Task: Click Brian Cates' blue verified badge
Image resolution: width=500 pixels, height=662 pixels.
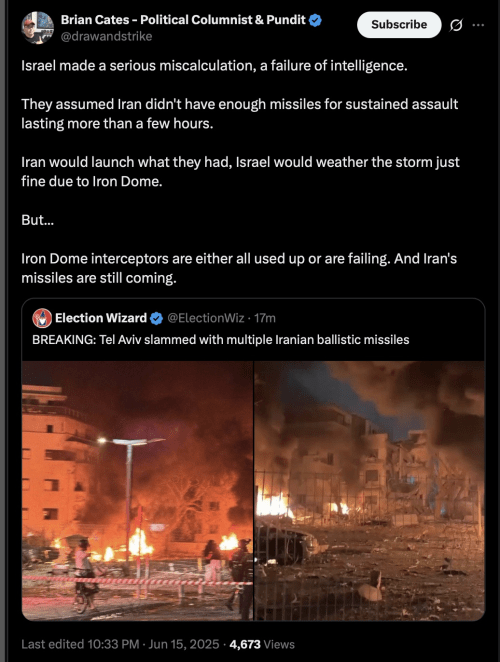Action: (x=315, y=20)
